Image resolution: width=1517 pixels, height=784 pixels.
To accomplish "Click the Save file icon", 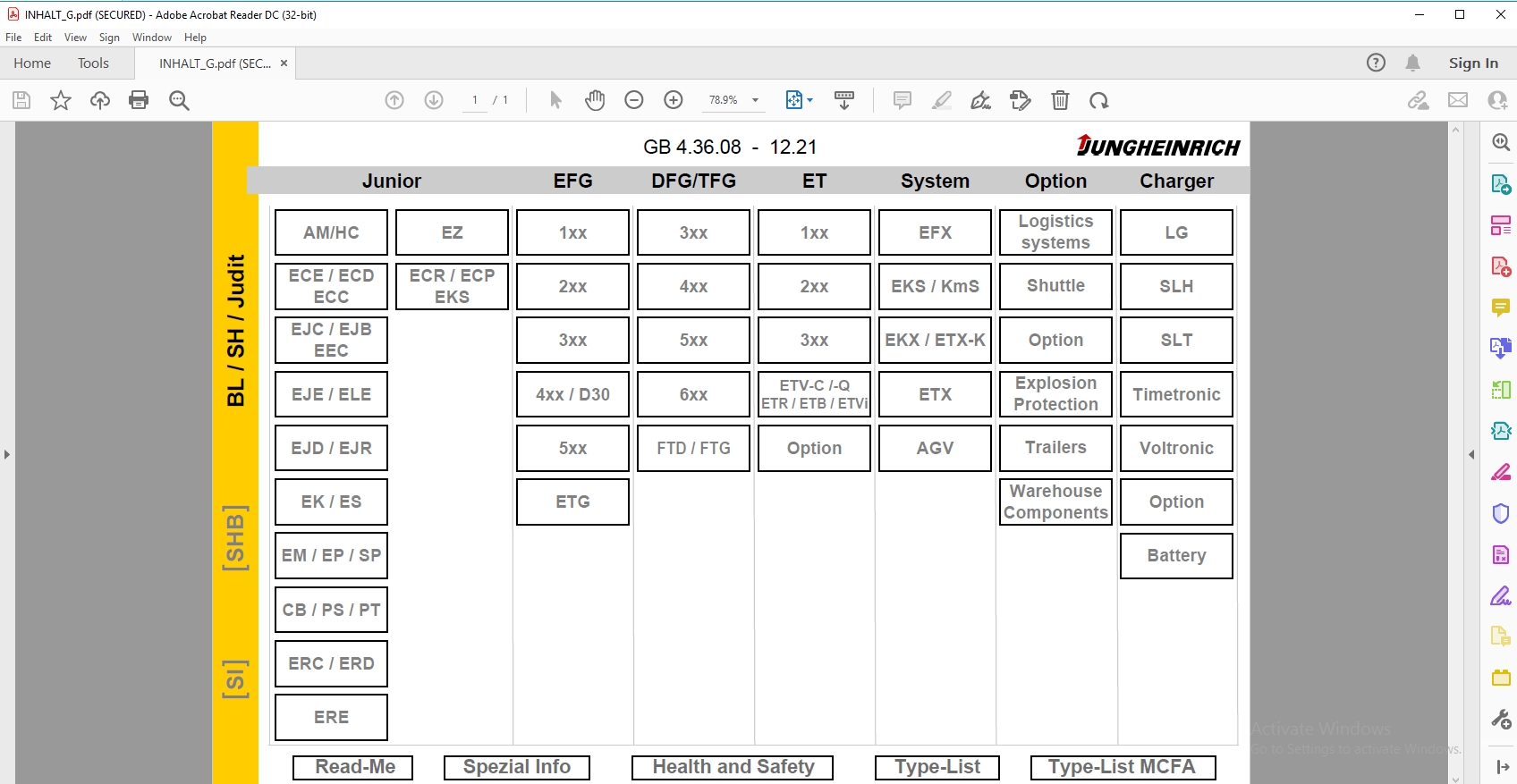I will pyautogui.click(x=21, y=100).
